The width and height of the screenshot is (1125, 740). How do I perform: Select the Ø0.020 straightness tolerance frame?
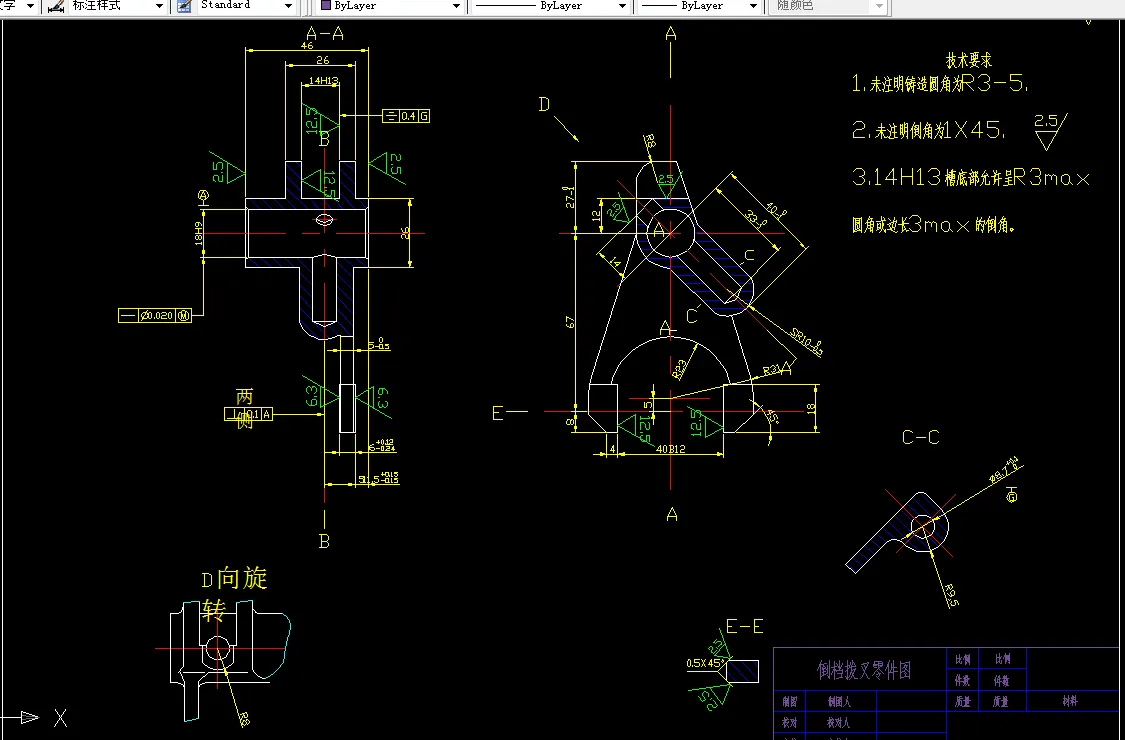point(155,315)
